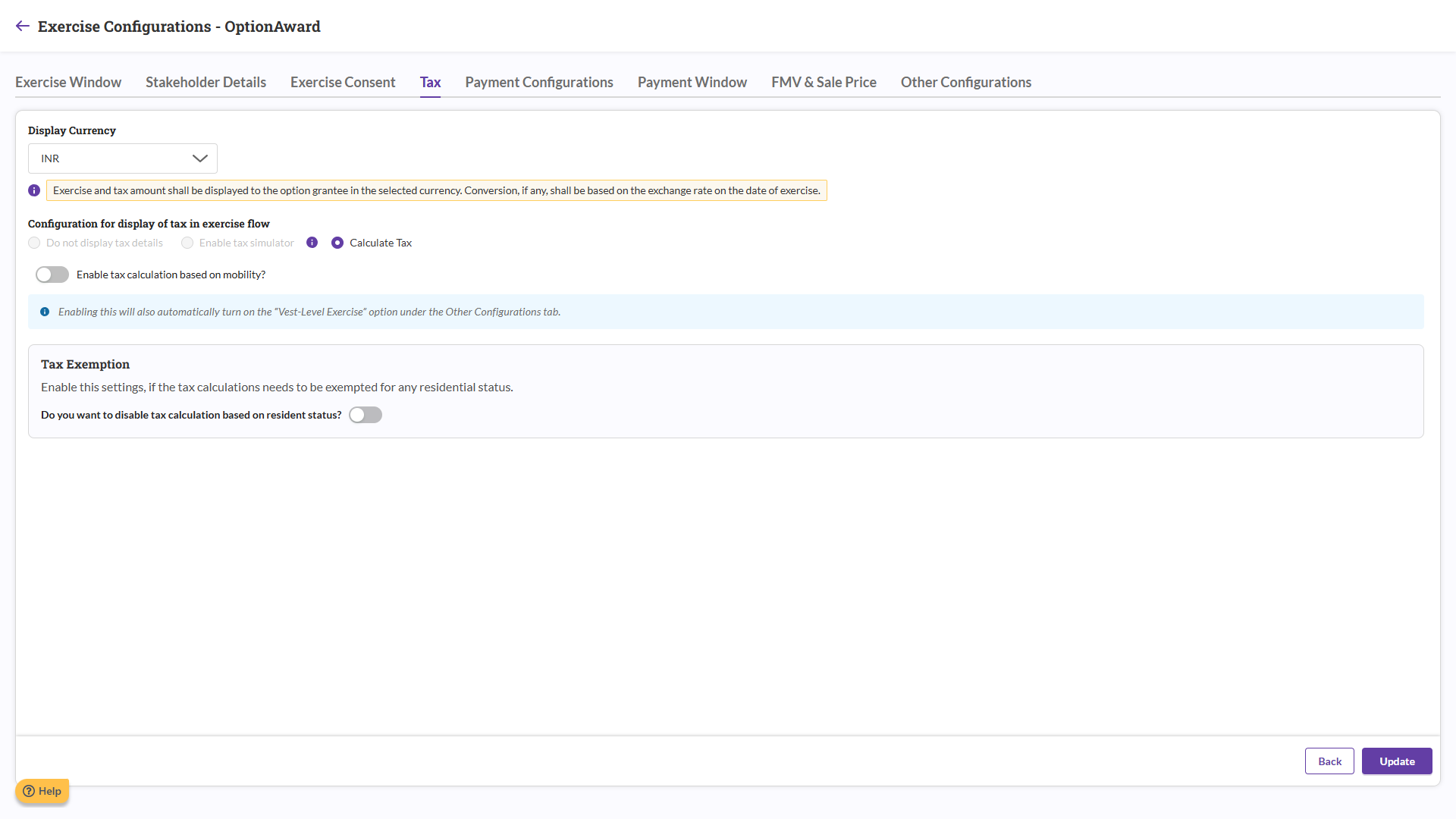Choose the Enable tax simulator option
Viewport: 1456px width, 819px height.
click(x=187, y=243)
